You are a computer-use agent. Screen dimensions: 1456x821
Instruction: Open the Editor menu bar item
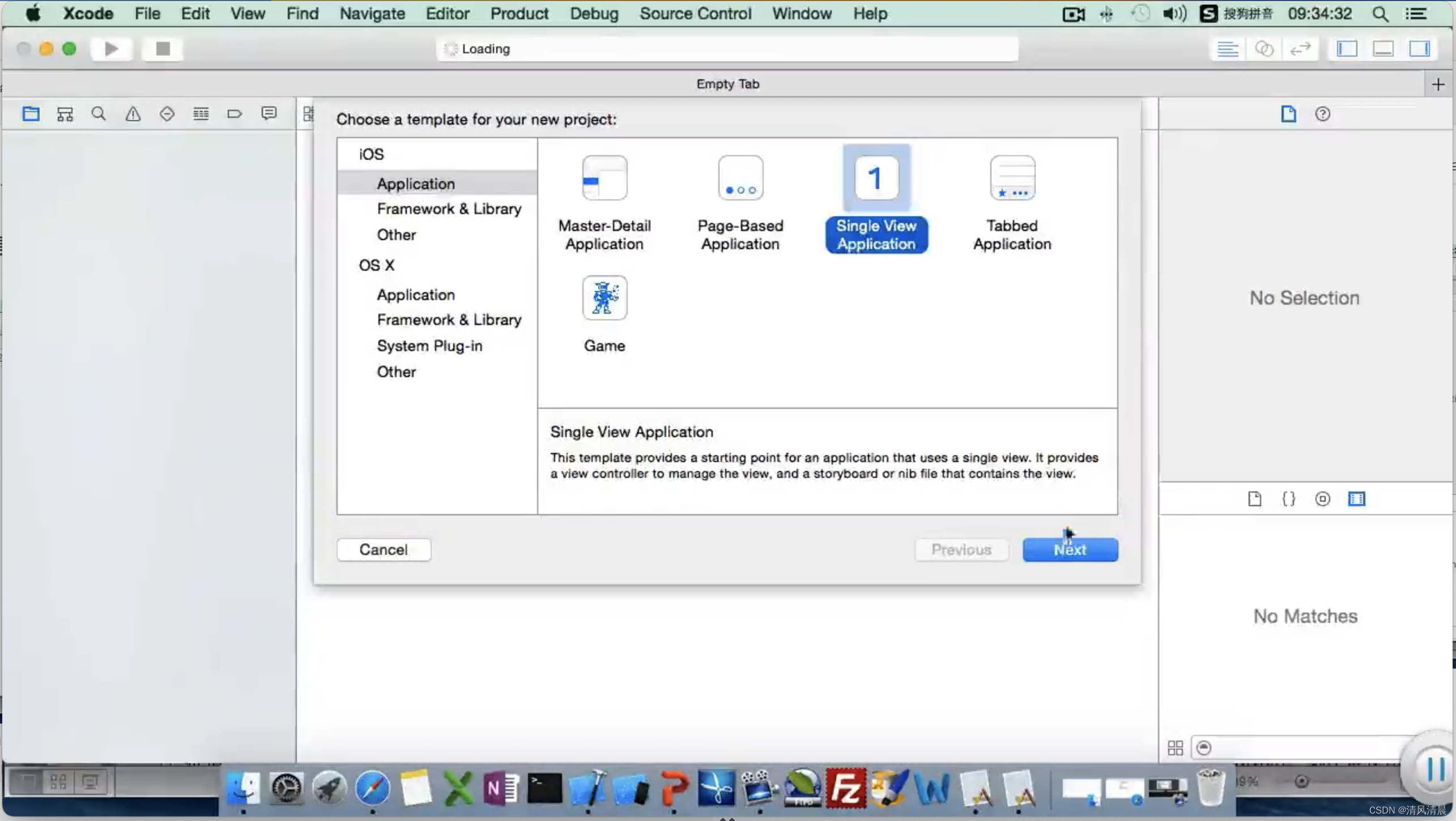pos(447,13)
